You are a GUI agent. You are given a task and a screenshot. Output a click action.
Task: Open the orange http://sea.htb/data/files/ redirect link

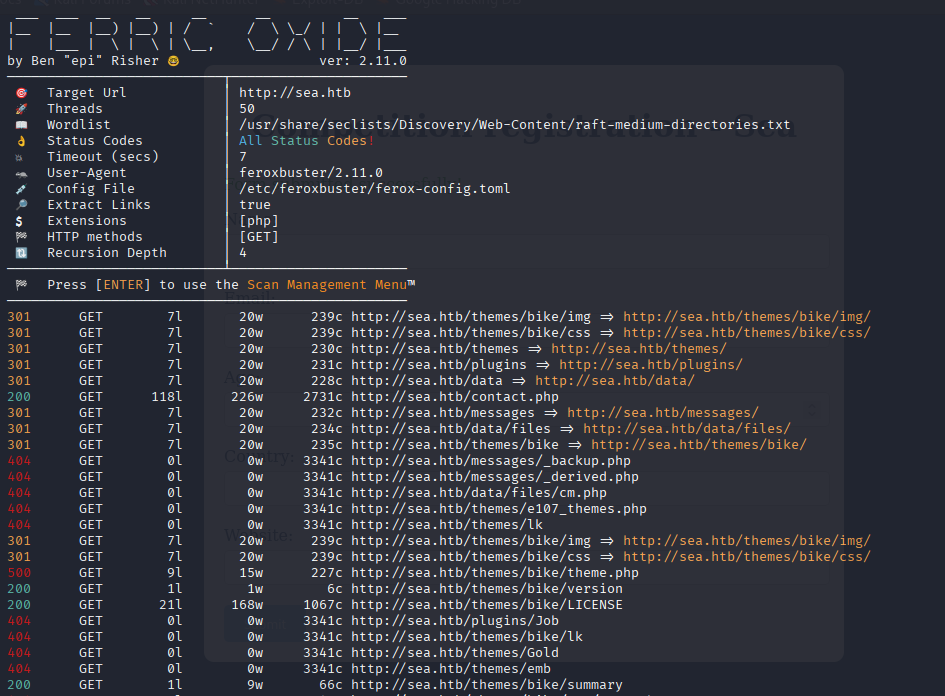687,429
